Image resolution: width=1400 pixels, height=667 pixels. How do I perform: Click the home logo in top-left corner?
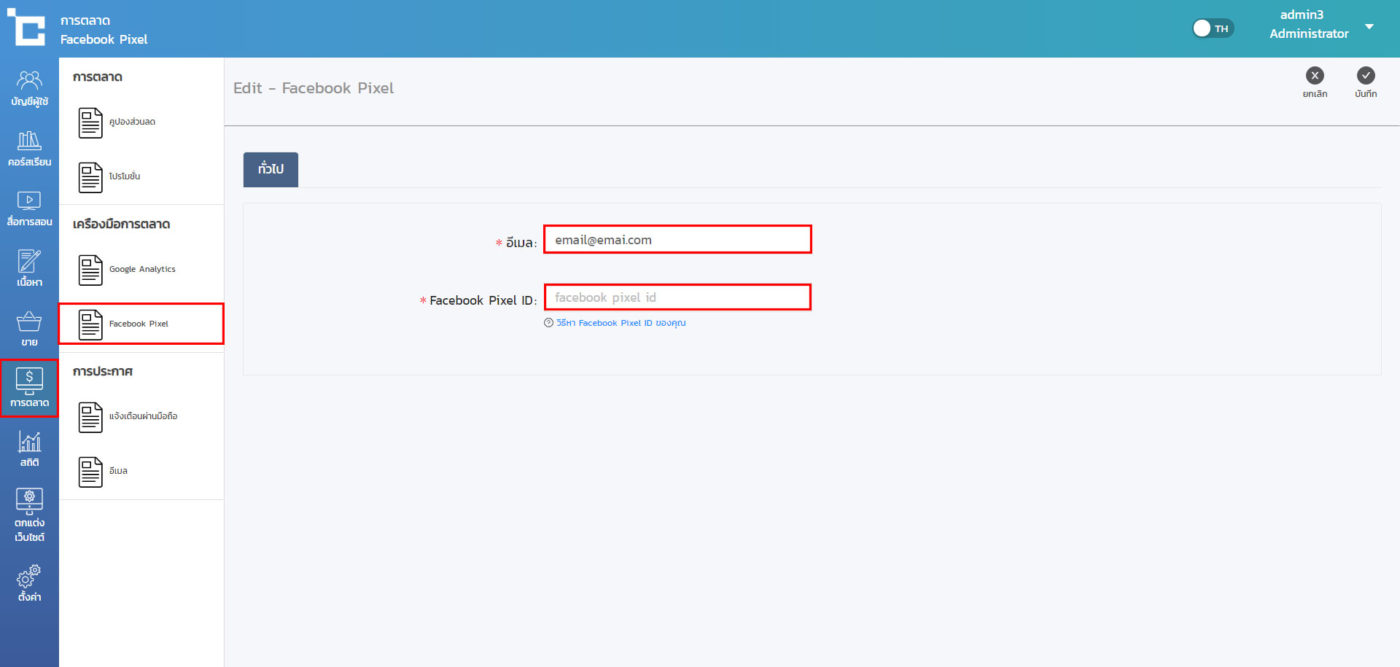[26, 27]
